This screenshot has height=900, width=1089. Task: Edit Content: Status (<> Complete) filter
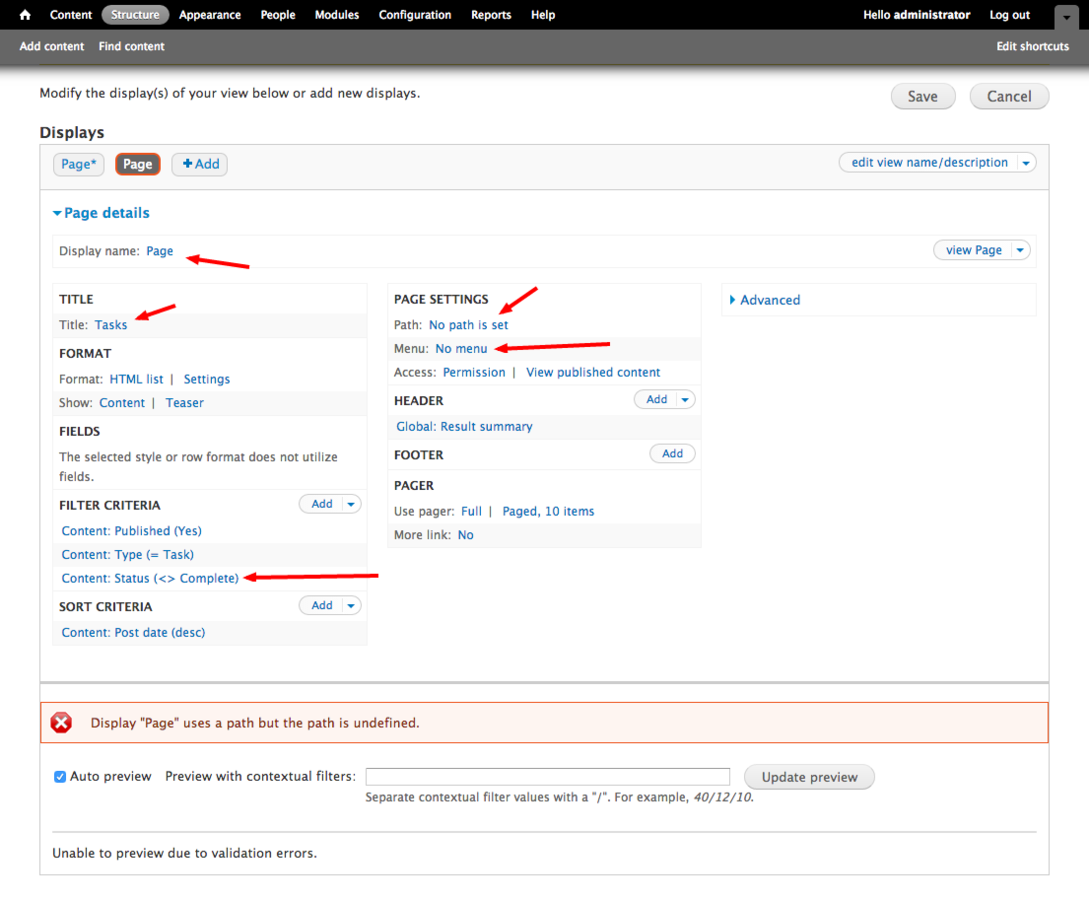click(x=150, y=578)
